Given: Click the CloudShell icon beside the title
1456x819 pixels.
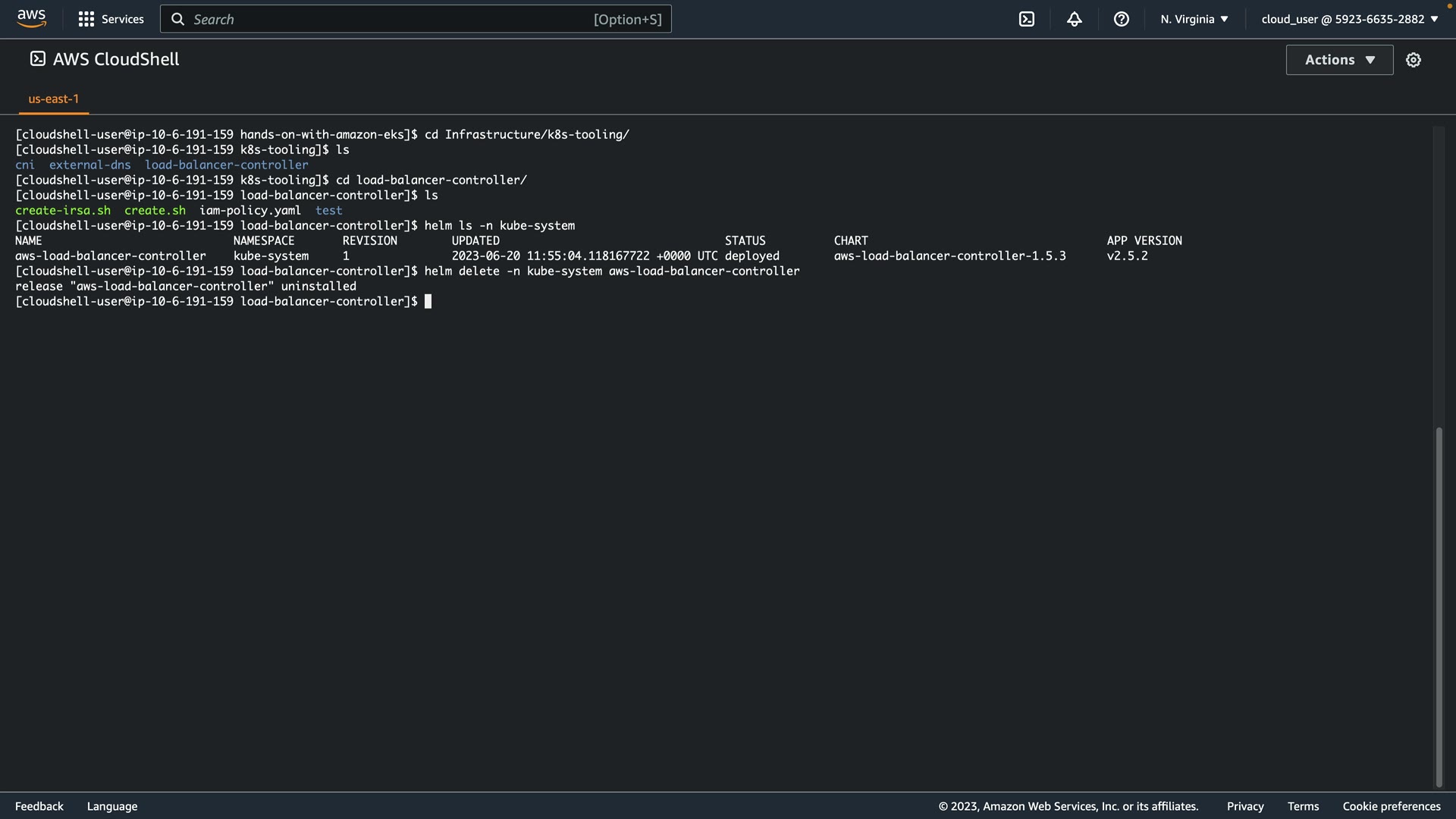Looking at the screenshot, I should 37,59.
